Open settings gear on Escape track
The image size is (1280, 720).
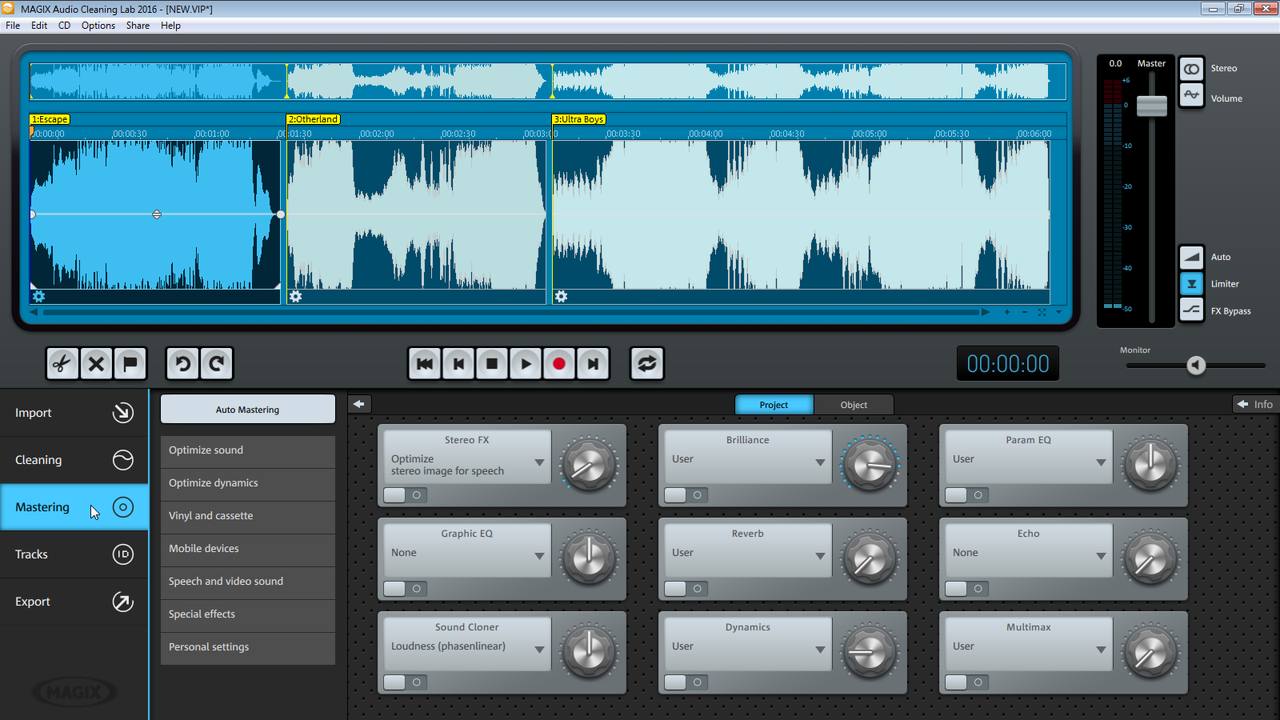39,297
